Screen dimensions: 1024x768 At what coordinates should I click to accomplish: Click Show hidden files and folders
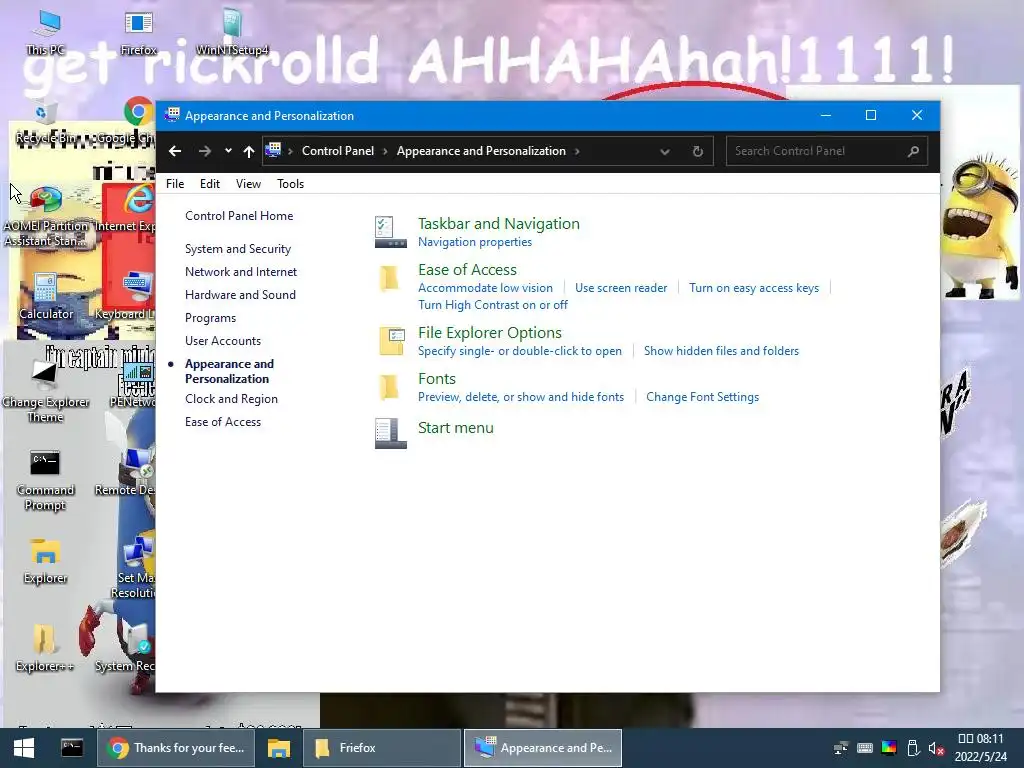722,351
